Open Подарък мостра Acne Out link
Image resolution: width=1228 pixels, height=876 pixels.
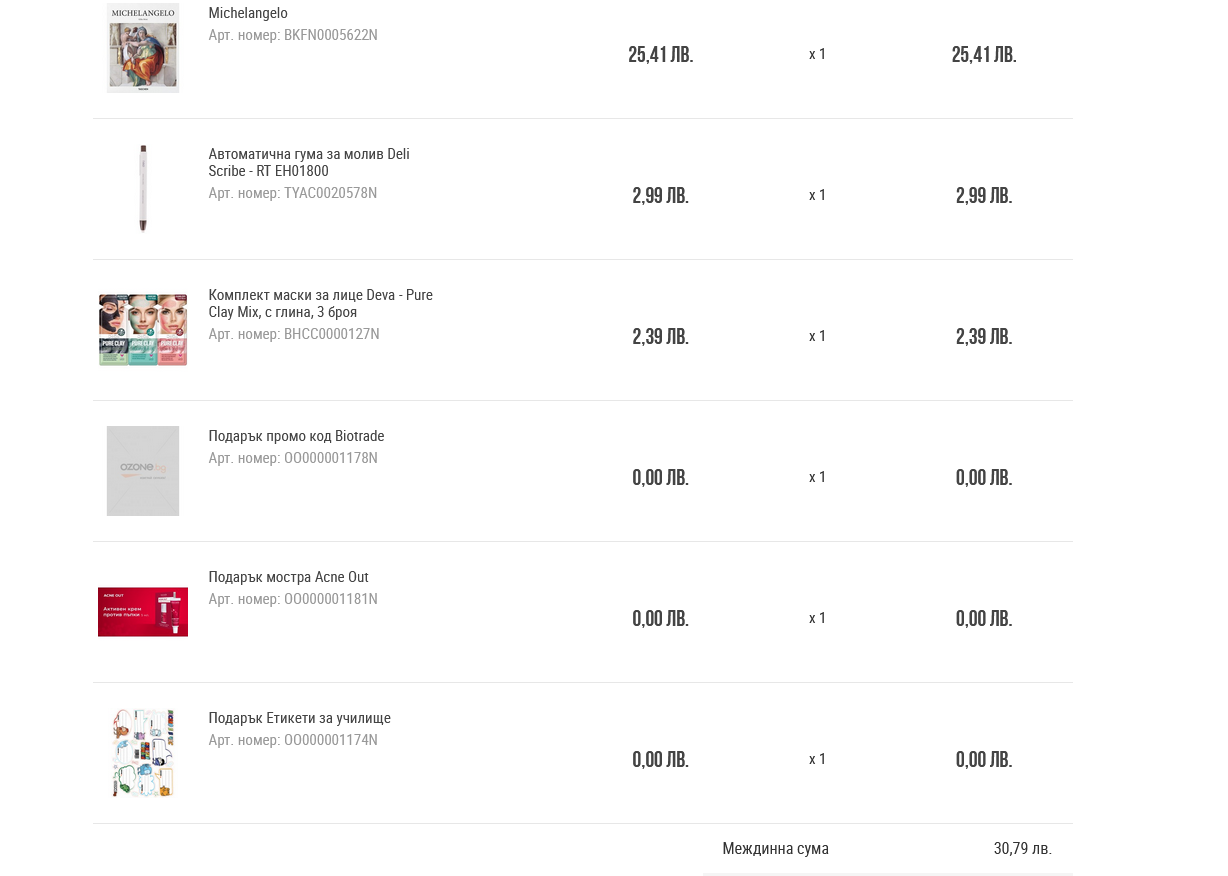pos(288,577)
